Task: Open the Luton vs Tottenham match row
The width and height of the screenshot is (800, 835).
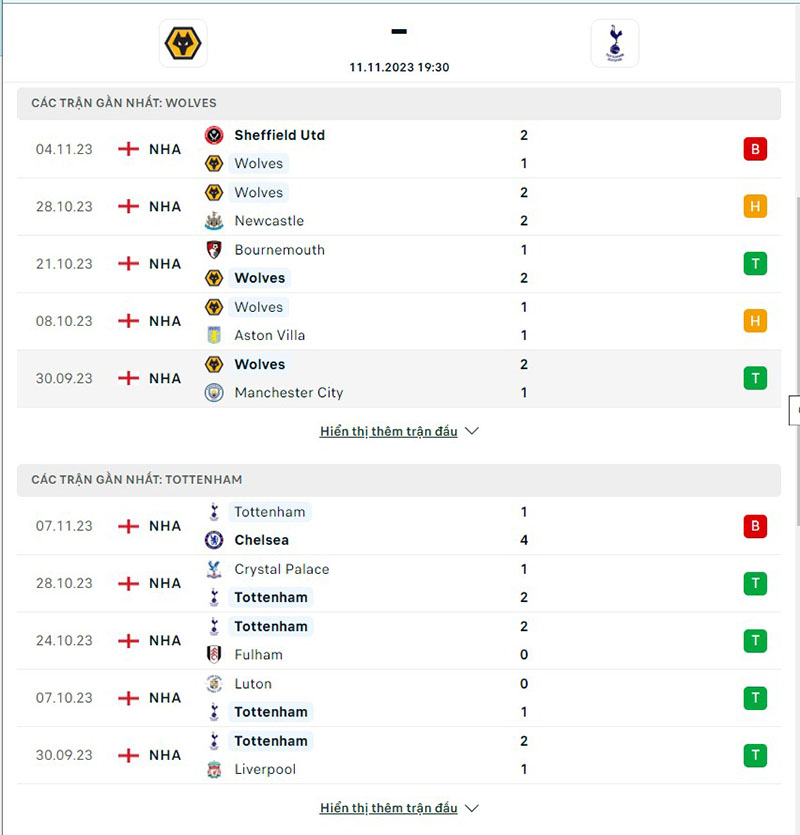Action: [400, 698]
